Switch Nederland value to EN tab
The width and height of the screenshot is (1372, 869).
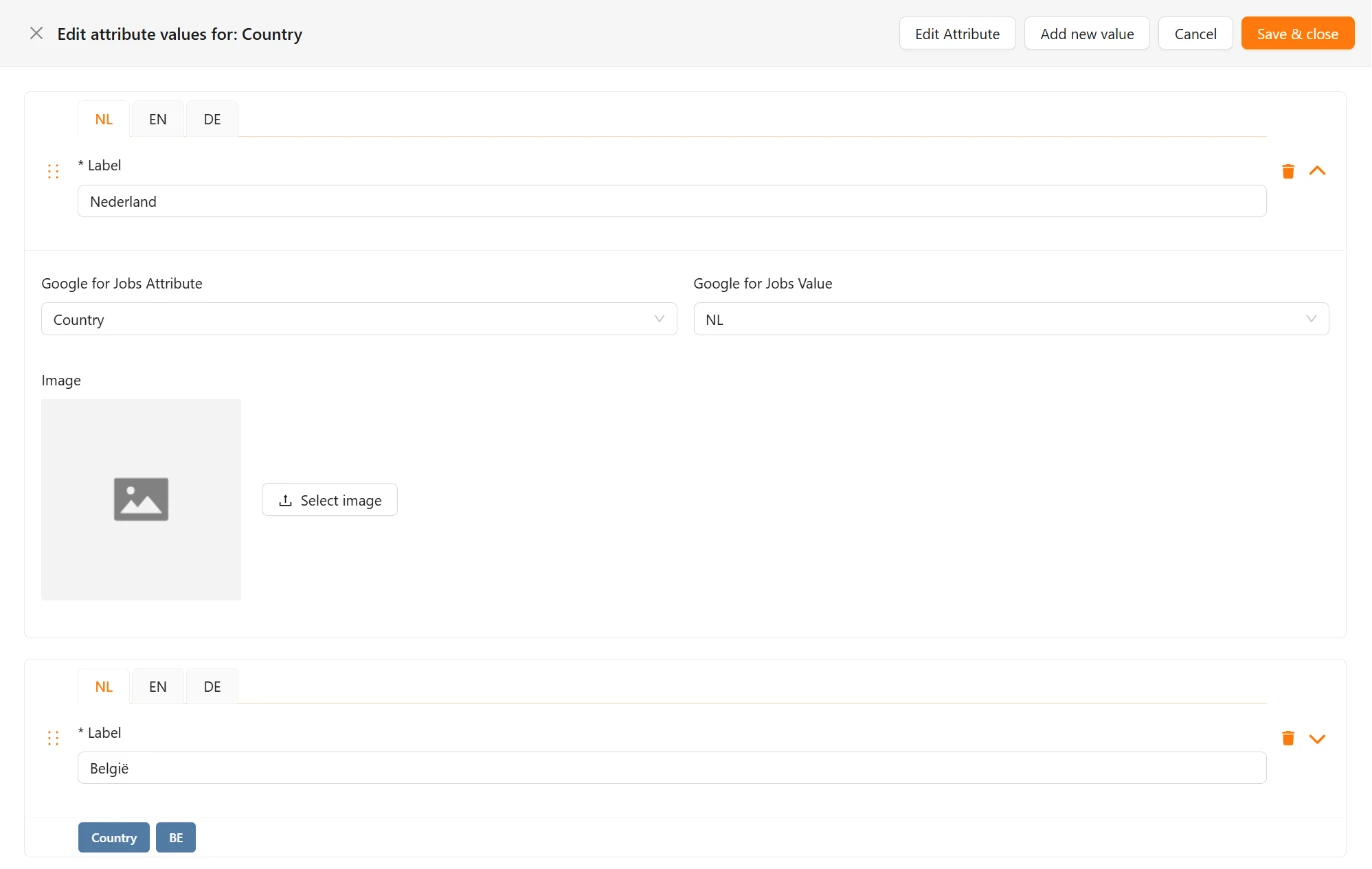[x=157, y=119]
